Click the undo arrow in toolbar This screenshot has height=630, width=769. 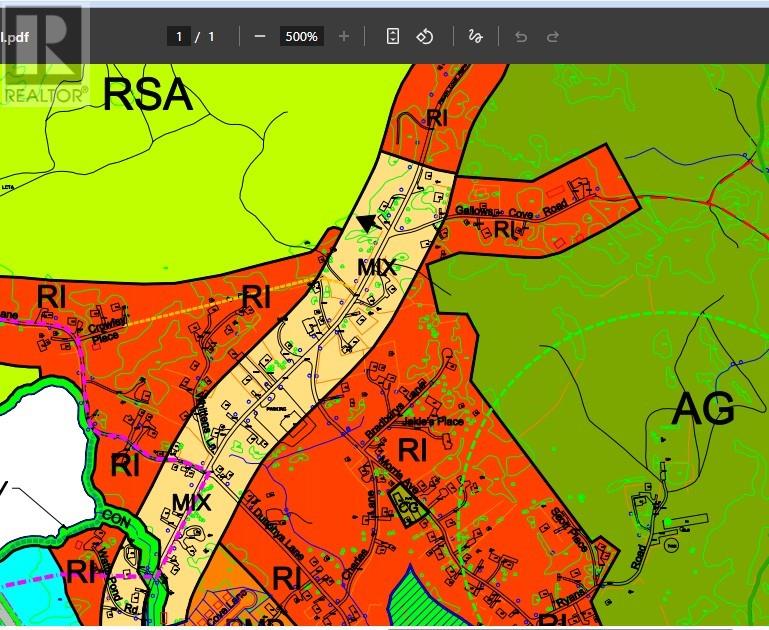click(520, 36)
